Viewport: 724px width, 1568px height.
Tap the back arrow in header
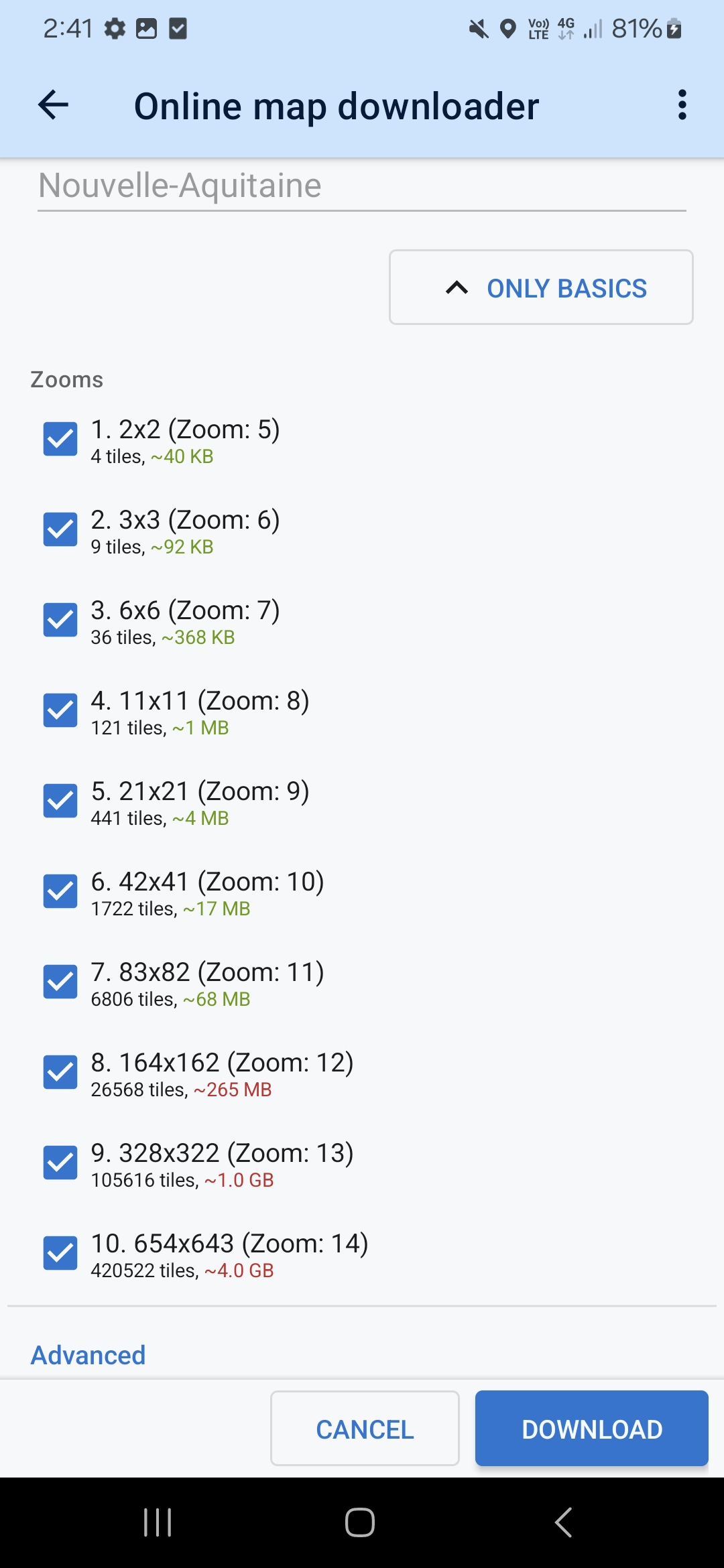coord(54,105)
